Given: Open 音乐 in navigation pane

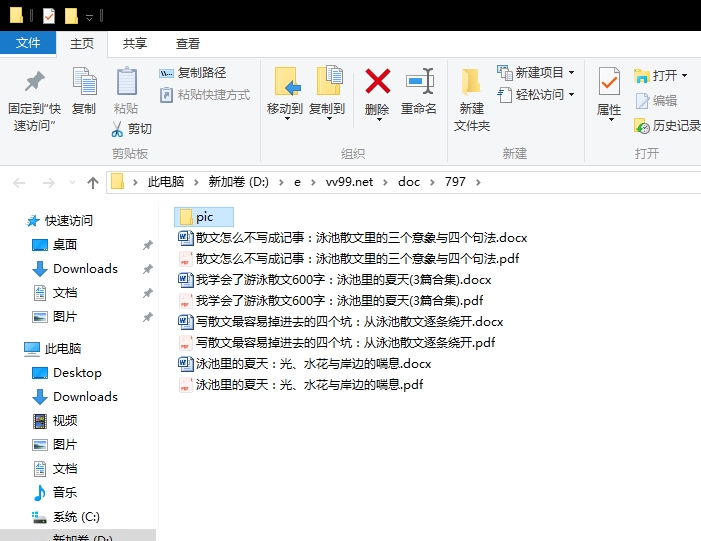Looking at the screenshot, I should tap(55, 493).
